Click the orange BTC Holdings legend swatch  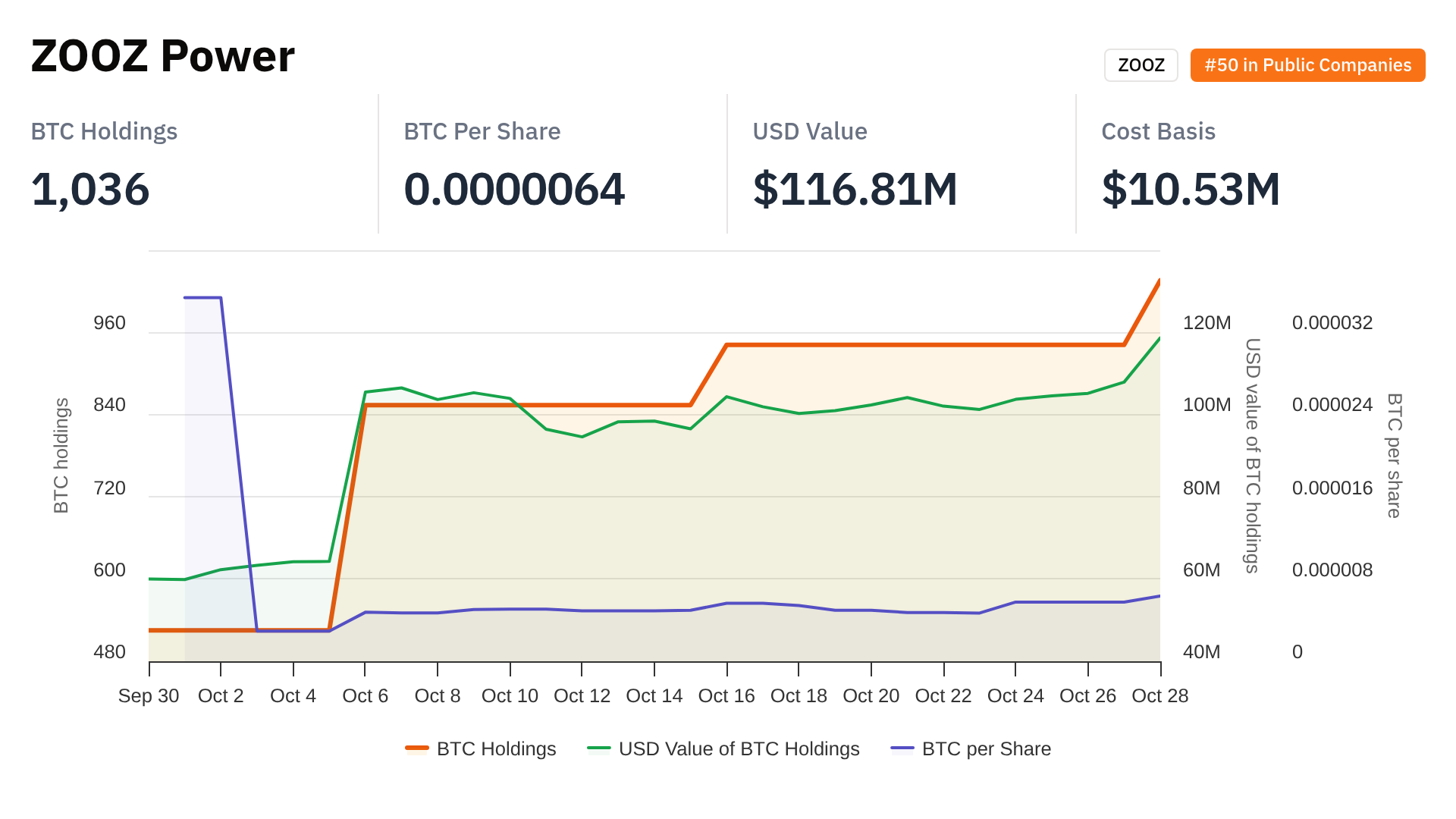click(x=417, y=748)
